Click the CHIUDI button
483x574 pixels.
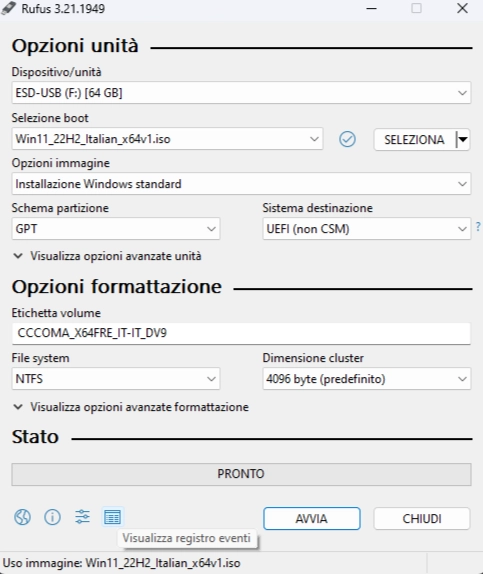[422, 518]
